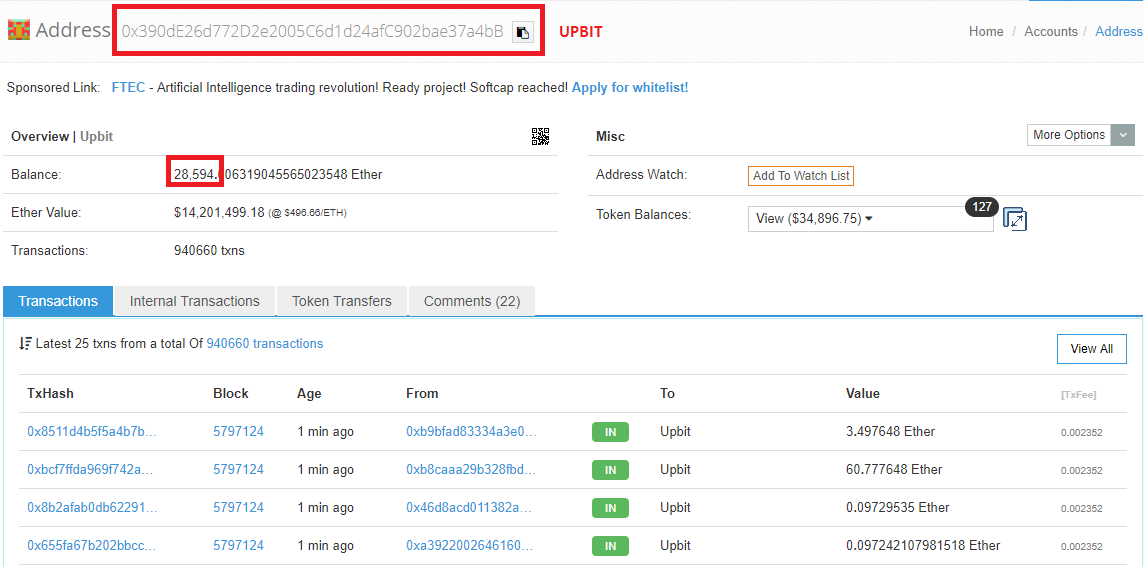Click the 60.777648 Ether value
The image size is (1144, 567).
click(x=894, y=469)
